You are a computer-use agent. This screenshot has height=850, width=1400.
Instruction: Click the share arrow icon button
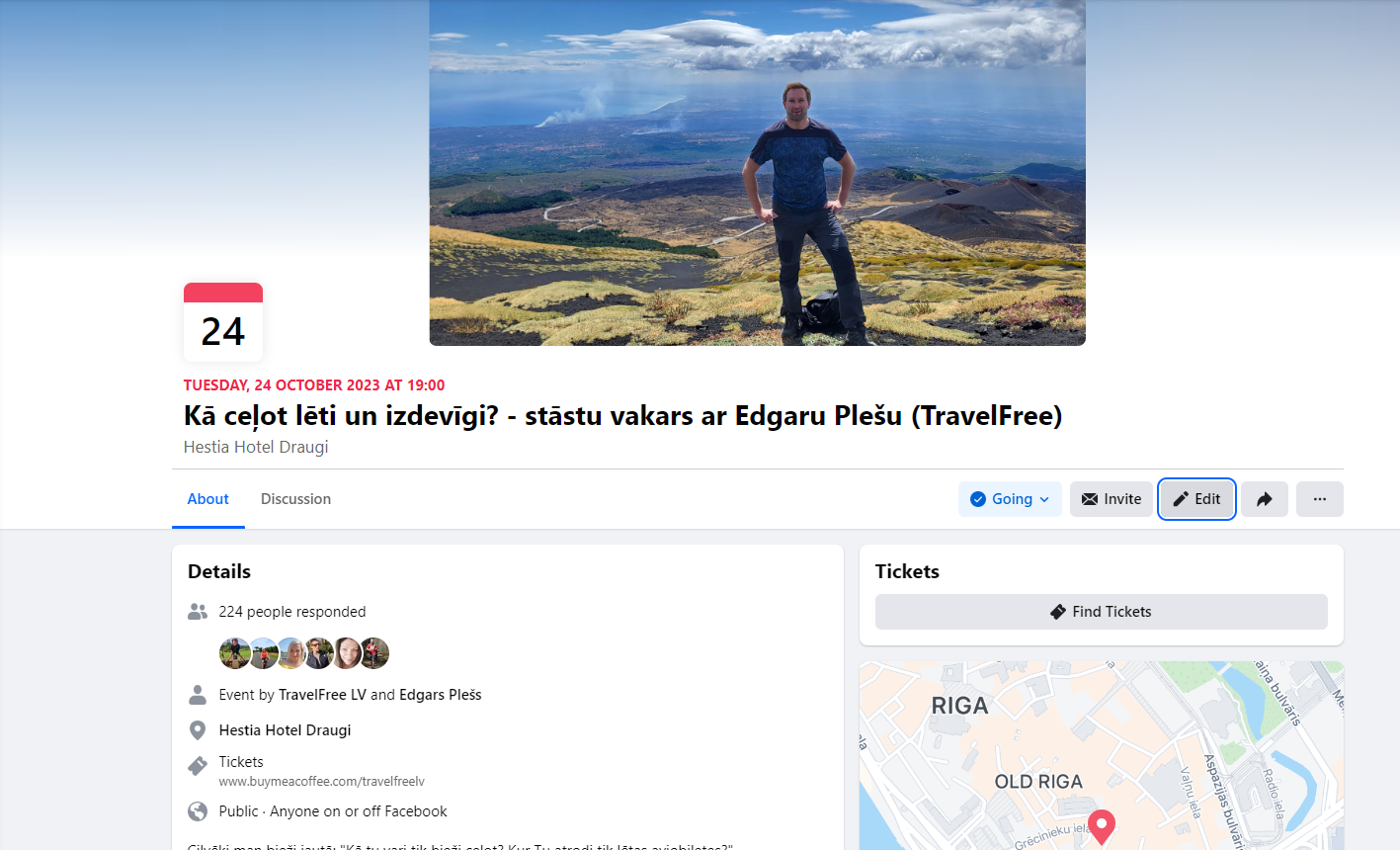point(1264,499)
